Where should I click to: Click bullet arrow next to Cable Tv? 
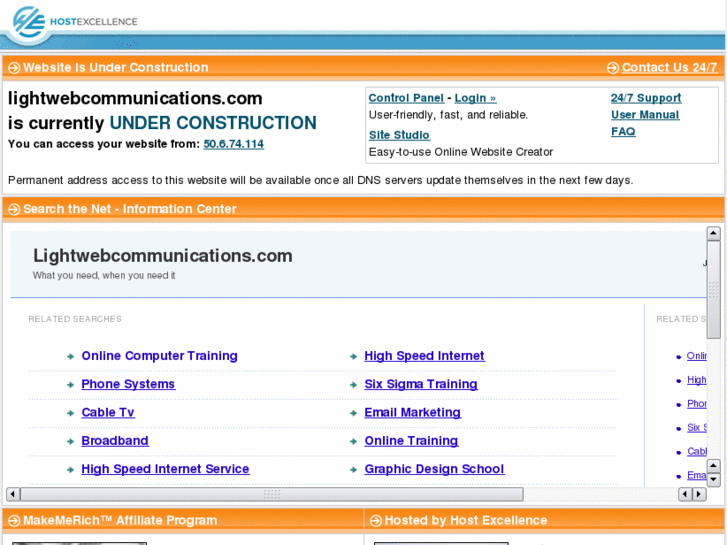point(70,413)
